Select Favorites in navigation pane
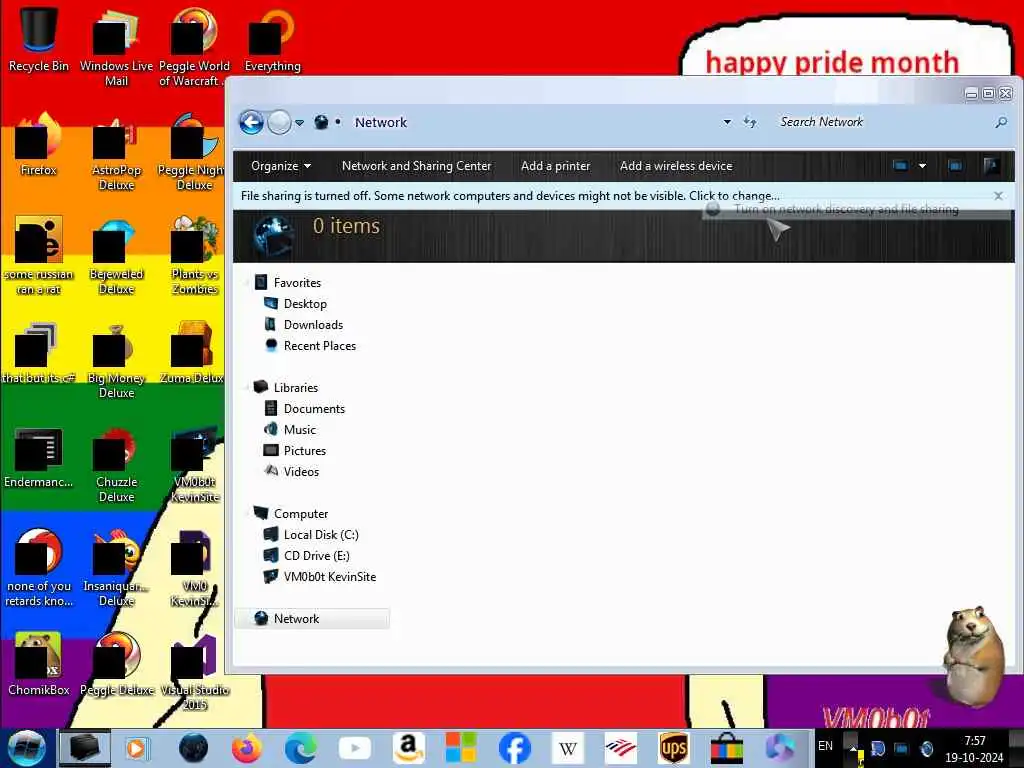Screen dimensions: 1024x768 (x=297, y=283)
